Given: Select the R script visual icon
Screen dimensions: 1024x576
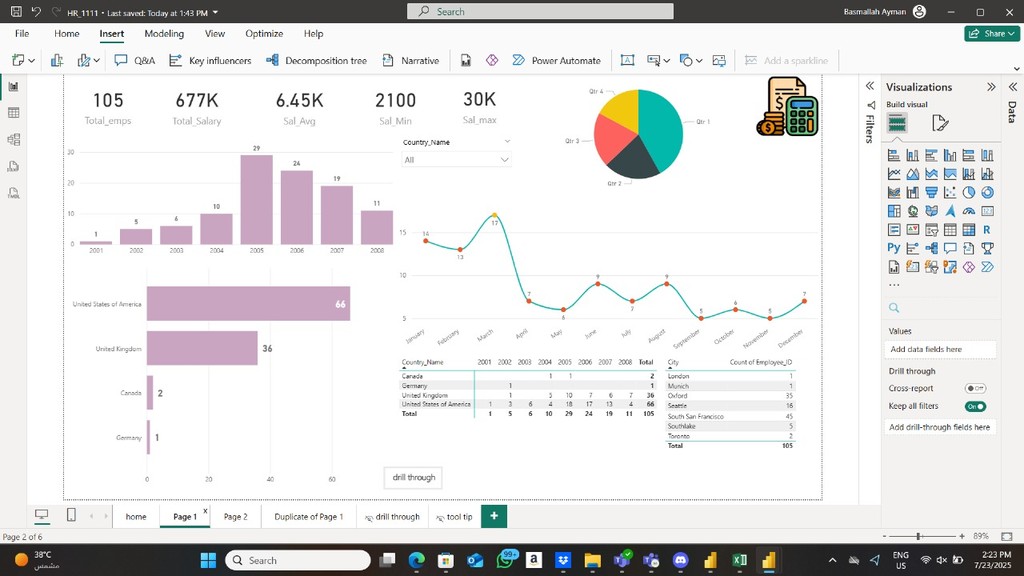Looking at the screenshot, I should point(987,229).
